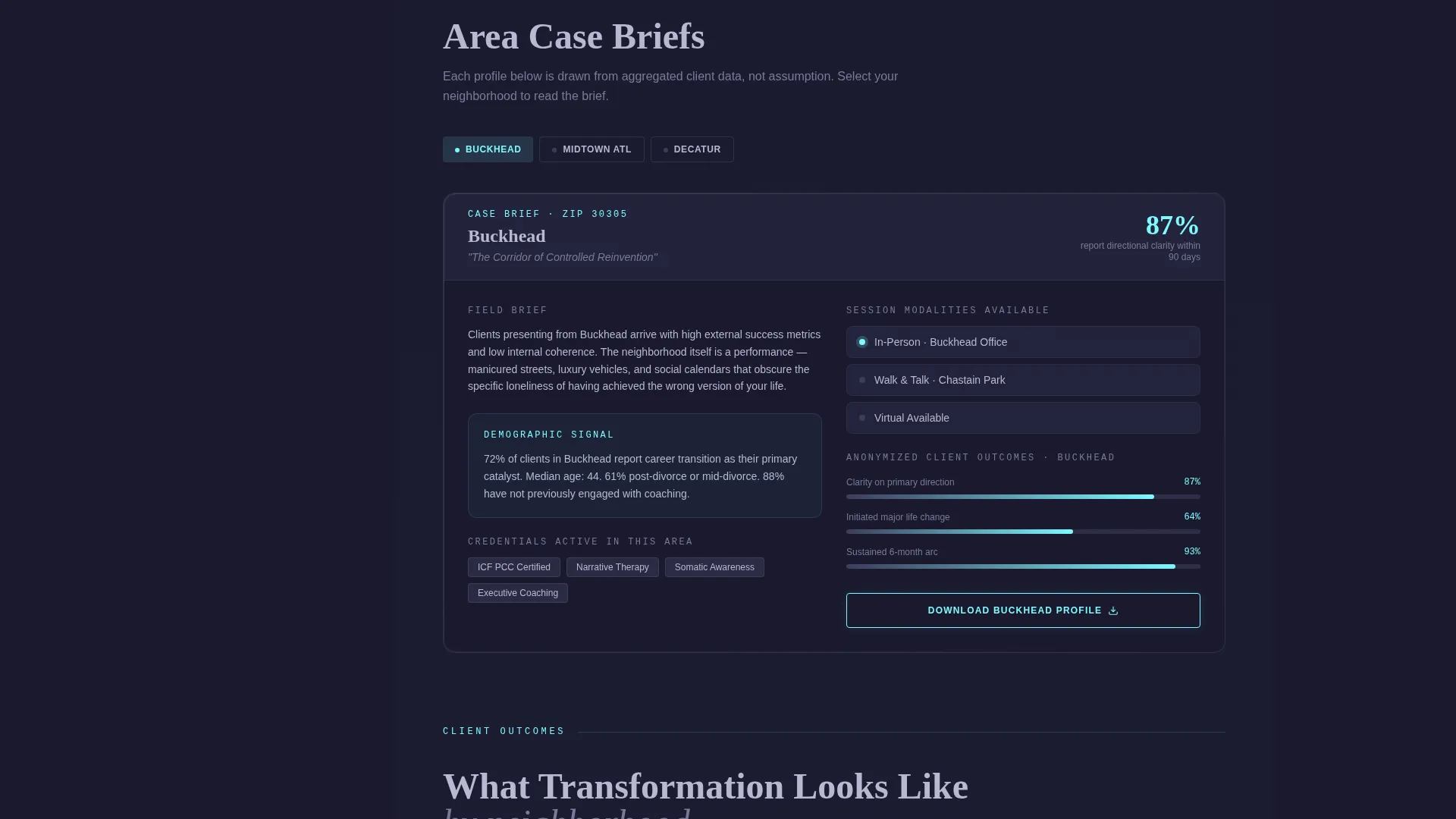Select In-Person Buckhead Office modality

[1023, 342]
